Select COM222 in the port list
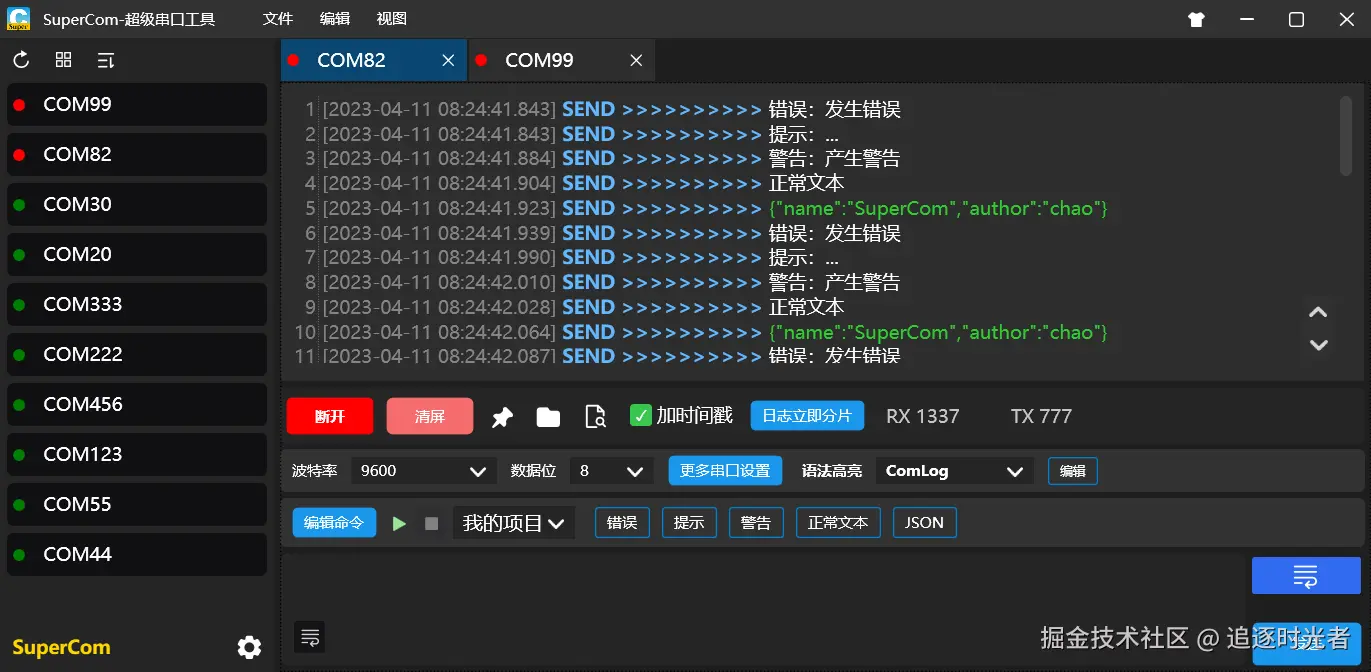This screenshot has width=1371, height=672. coord(137,354)
